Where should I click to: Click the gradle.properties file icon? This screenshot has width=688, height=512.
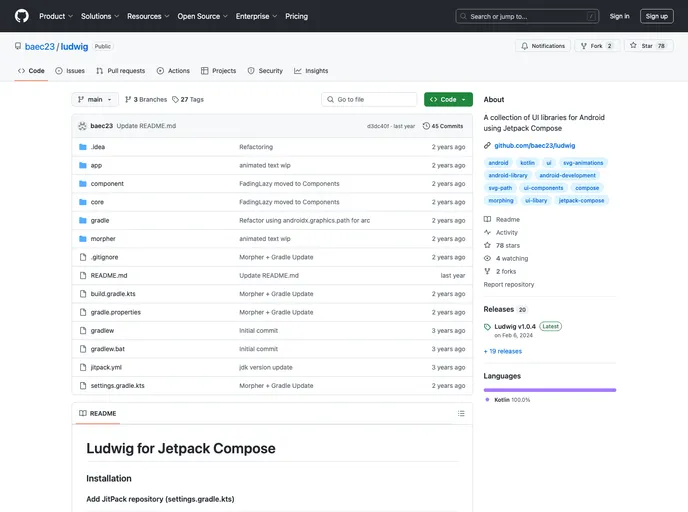coord(82,312)
